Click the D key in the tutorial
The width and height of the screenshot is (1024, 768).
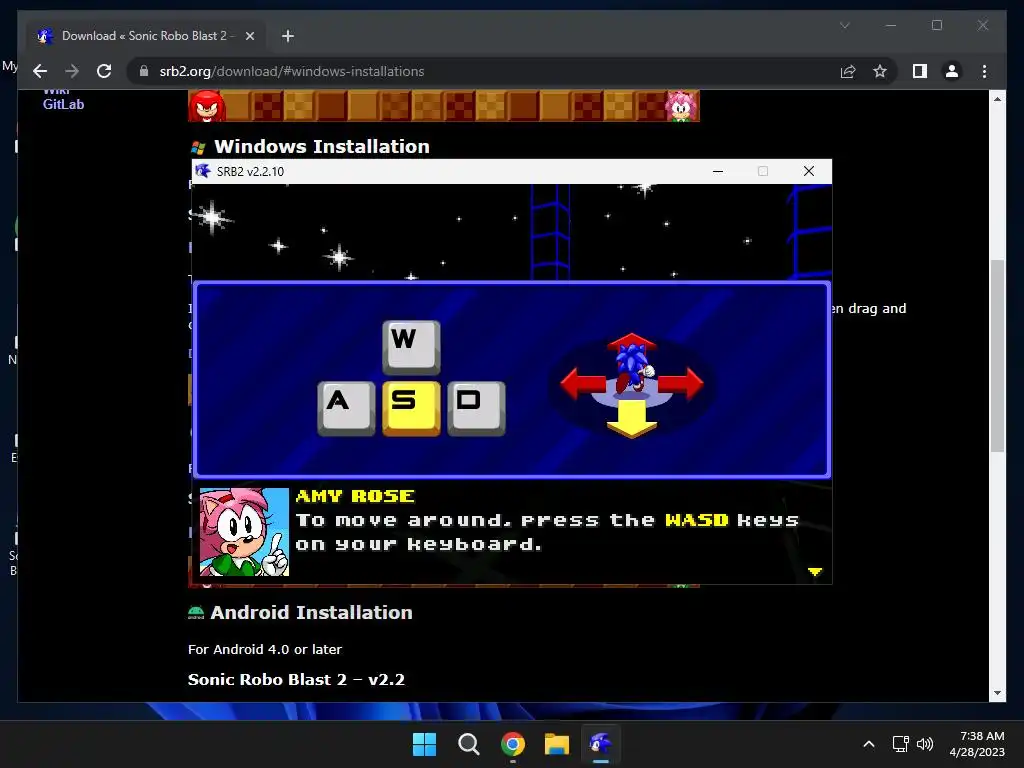point(476,408)
